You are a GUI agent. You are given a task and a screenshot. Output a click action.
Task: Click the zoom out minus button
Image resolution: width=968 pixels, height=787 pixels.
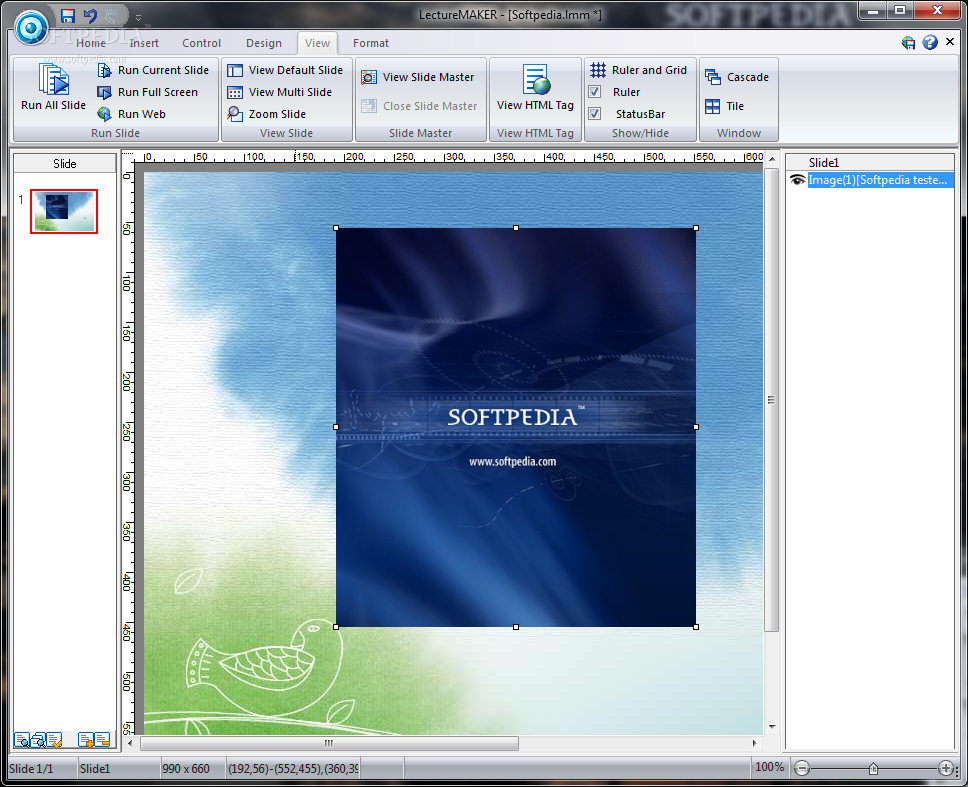(801, 768)
